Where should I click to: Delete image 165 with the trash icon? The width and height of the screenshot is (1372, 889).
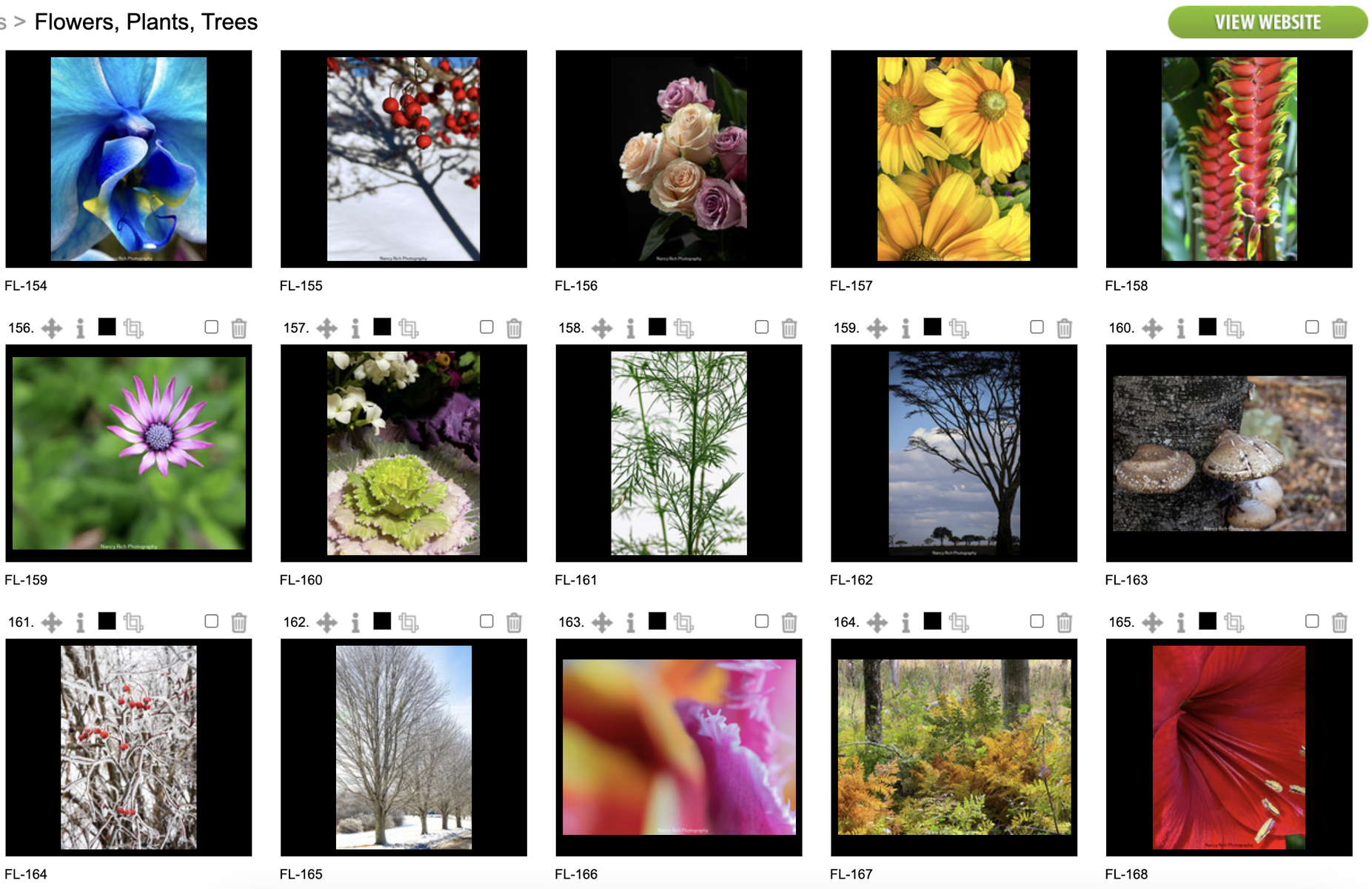1339,622
